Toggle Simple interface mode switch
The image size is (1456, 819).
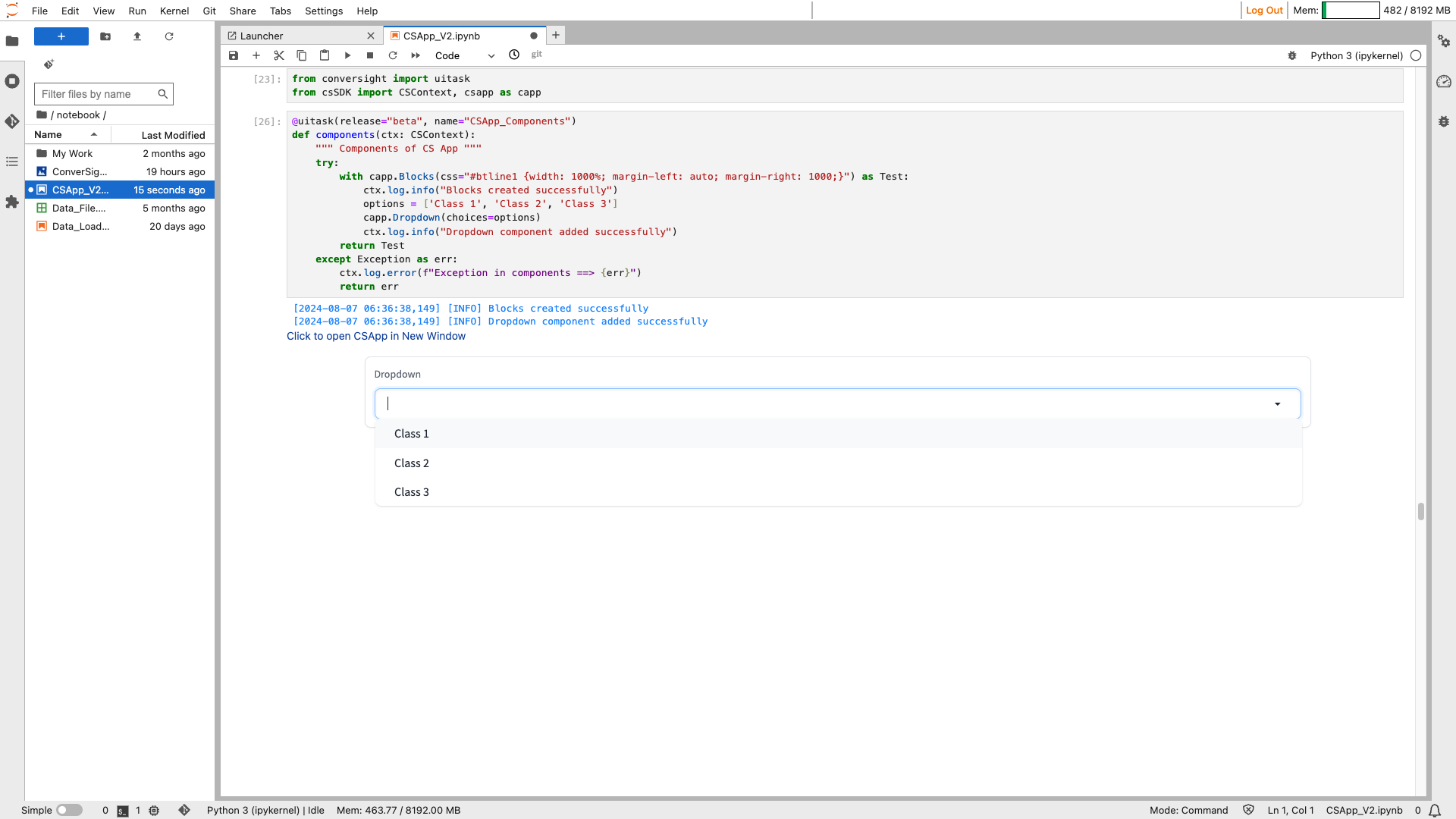pos(69,810)
